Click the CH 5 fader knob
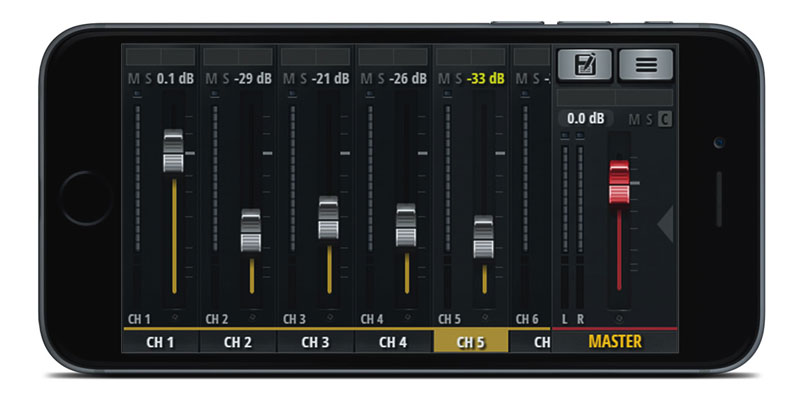The height and width of the screenshot is (401, 800). (x=484, y=237)
